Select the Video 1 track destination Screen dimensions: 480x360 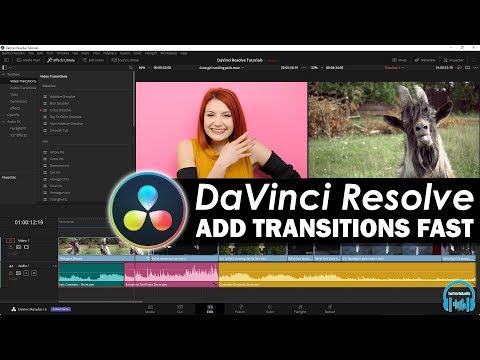[x=10, y=240]
